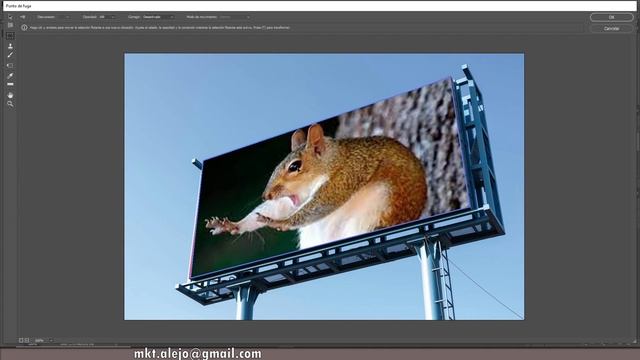Click the Cancelar button

point(611,29)
